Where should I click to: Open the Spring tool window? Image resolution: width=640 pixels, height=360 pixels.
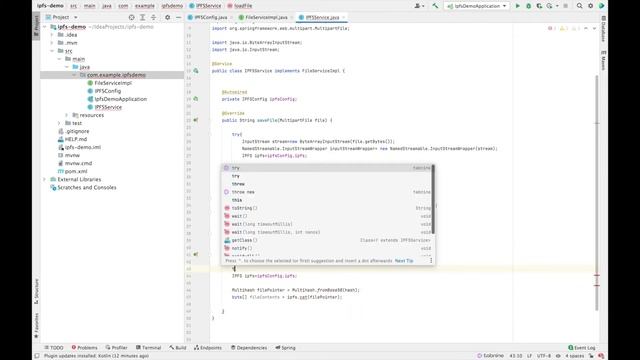tap(285, 348)
